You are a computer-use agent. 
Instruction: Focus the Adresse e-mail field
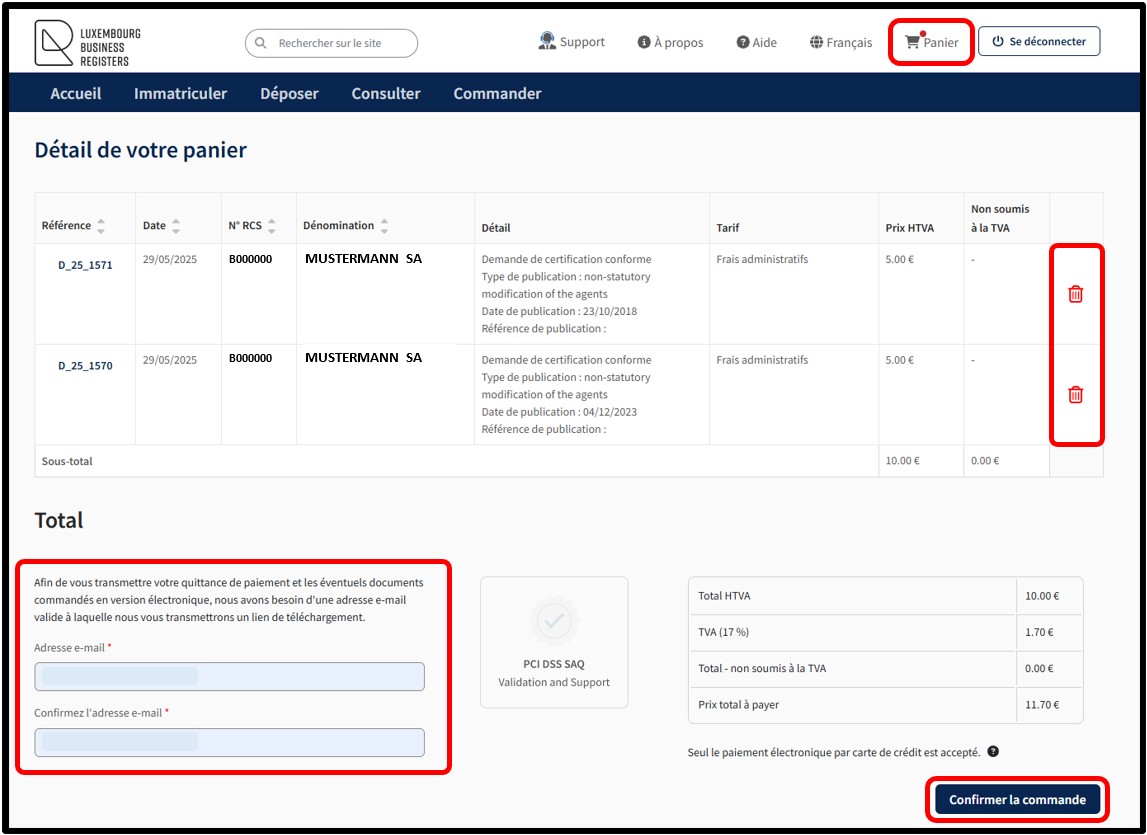tap(229, 677)
